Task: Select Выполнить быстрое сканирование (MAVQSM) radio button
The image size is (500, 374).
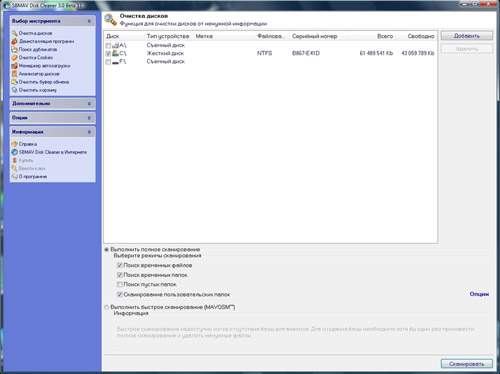Action: [x=107, y=307]
